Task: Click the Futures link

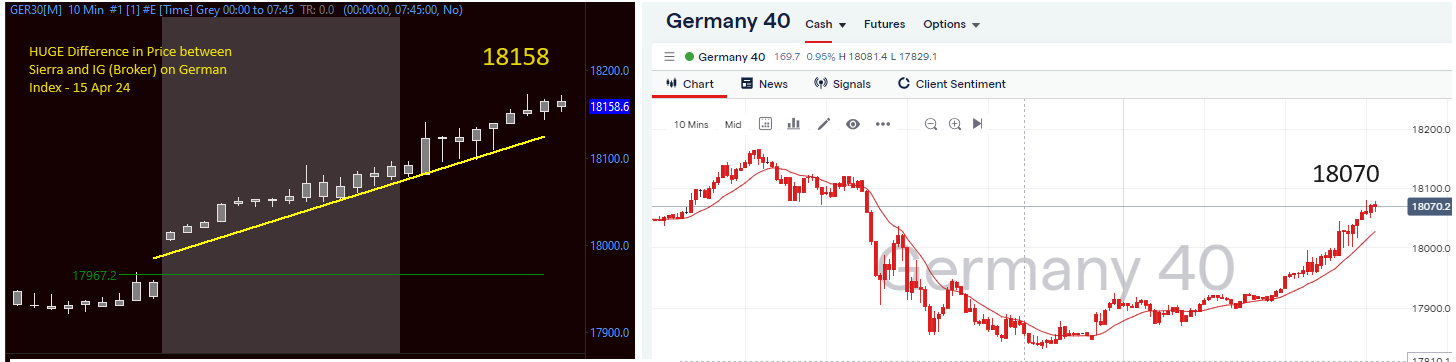Action: (x=884, y=24)
